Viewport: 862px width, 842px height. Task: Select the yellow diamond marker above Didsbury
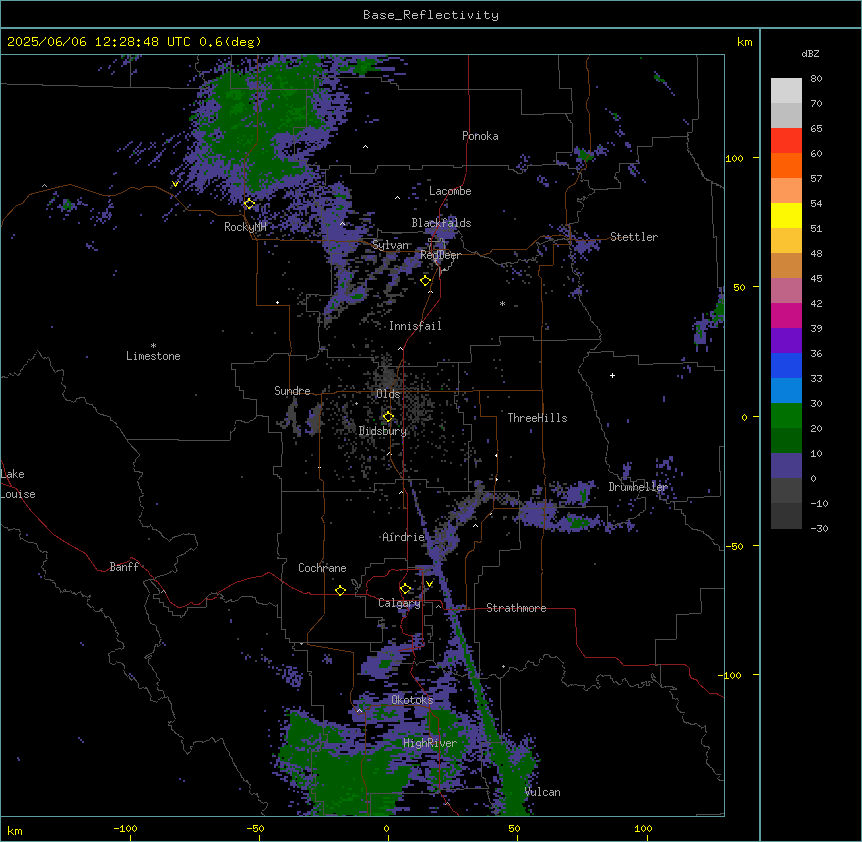[388, 417]
